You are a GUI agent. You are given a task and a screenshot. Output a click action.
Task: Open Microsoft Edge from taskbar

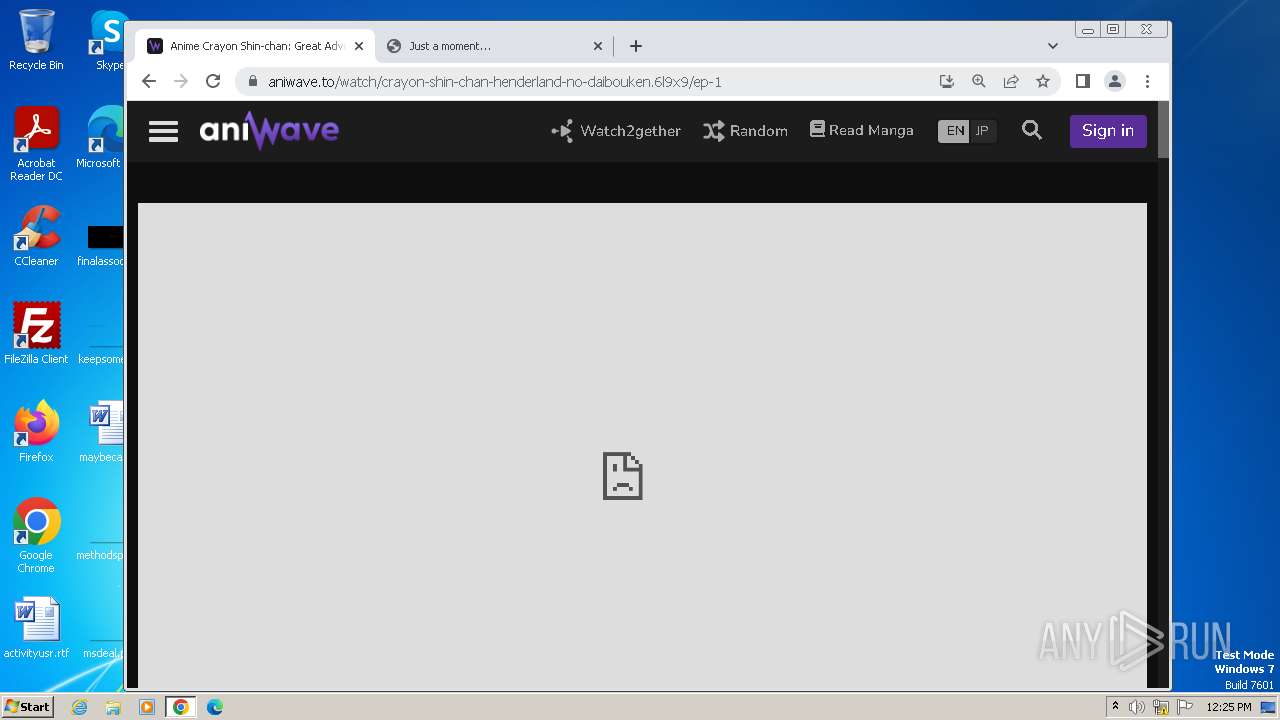click(x=215, y=707)
